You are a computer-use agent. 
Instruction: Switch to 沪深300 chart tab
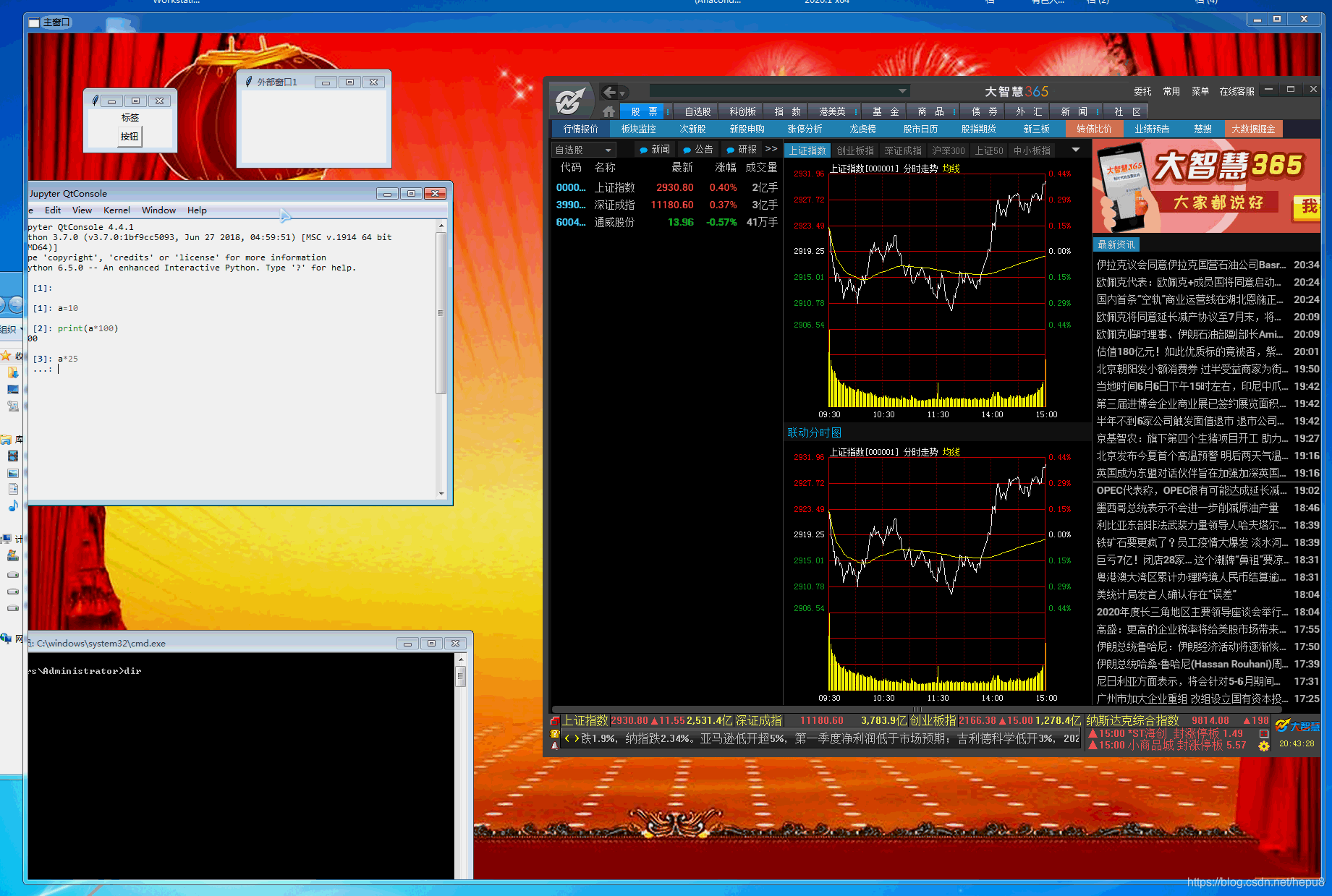949,150
